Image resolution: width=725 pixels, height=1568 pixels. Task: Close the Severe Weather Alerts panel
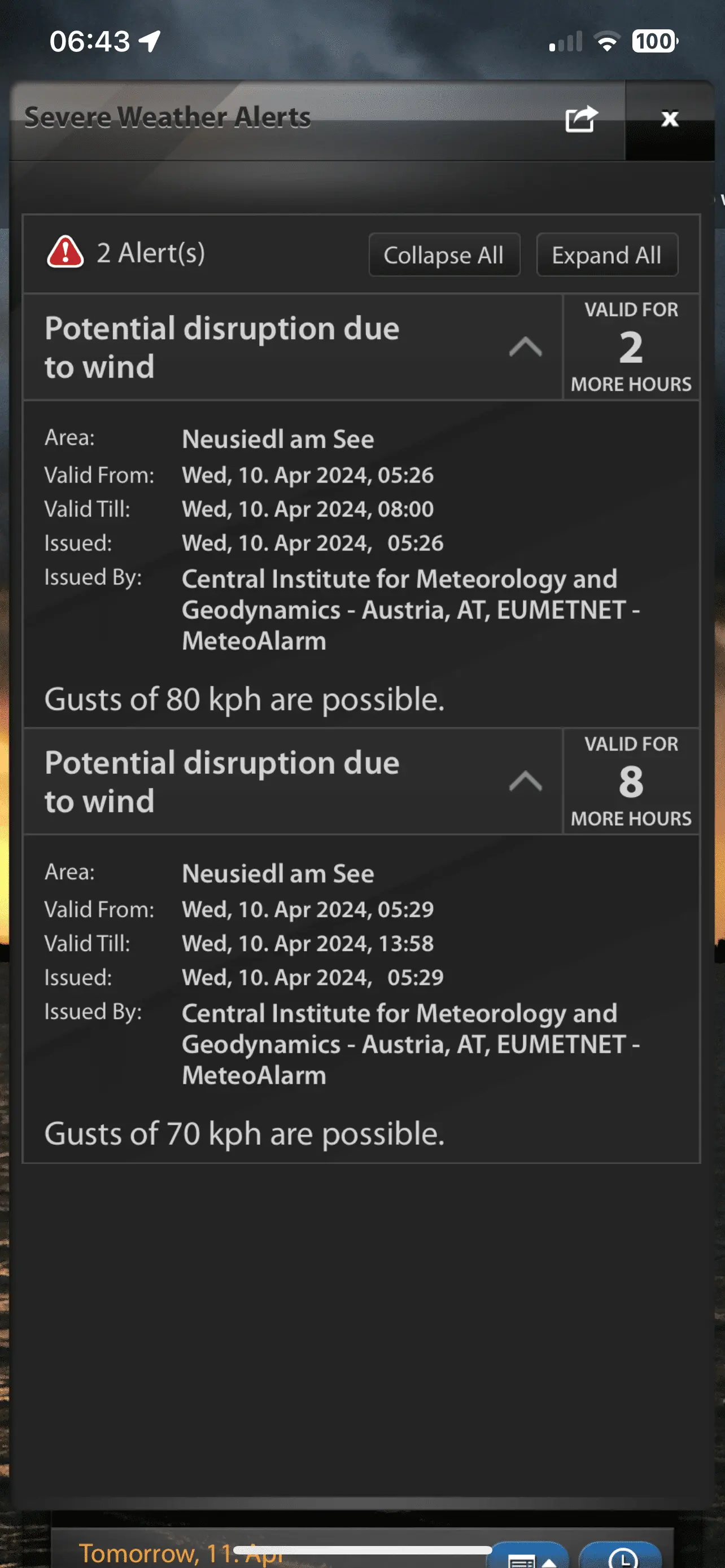670,119
